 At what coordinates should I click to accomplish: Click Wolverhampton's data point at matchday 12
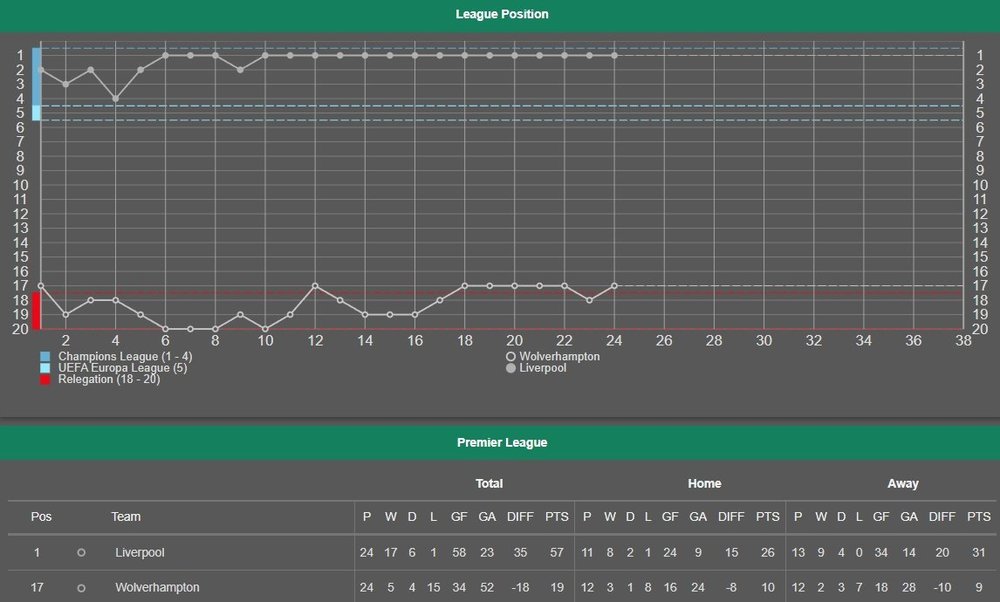tap(315, 286)
